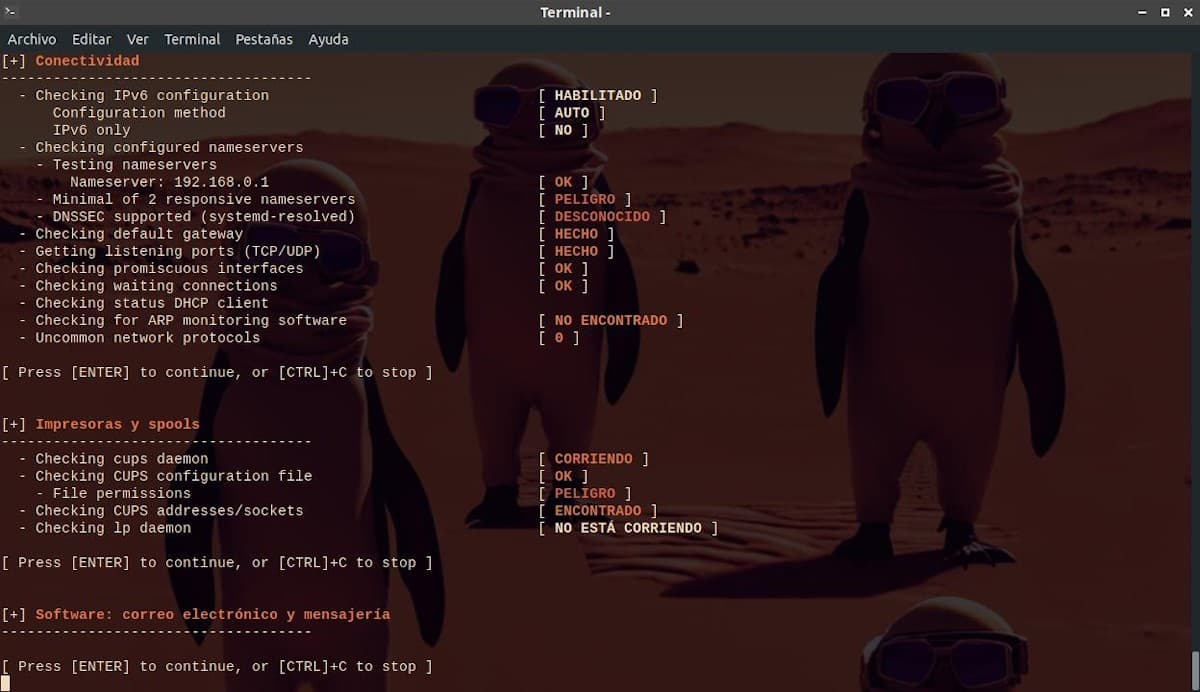Screen dimensions: 1200x692
Task: Close the Terminal window
Action: [1186, 12]
